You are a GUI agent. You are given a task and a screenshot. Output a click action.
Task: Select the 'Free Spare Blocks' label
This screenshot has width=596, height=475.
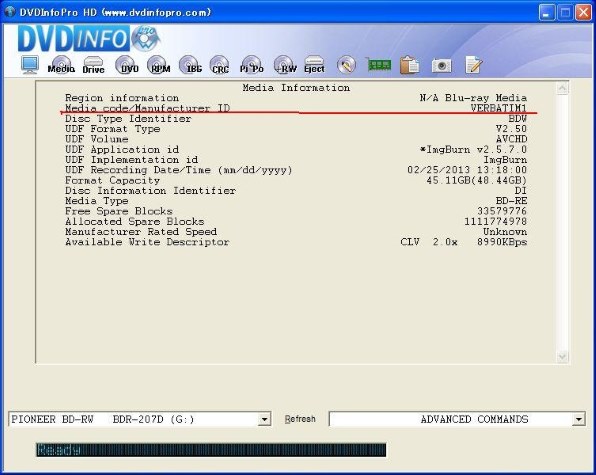119,211
